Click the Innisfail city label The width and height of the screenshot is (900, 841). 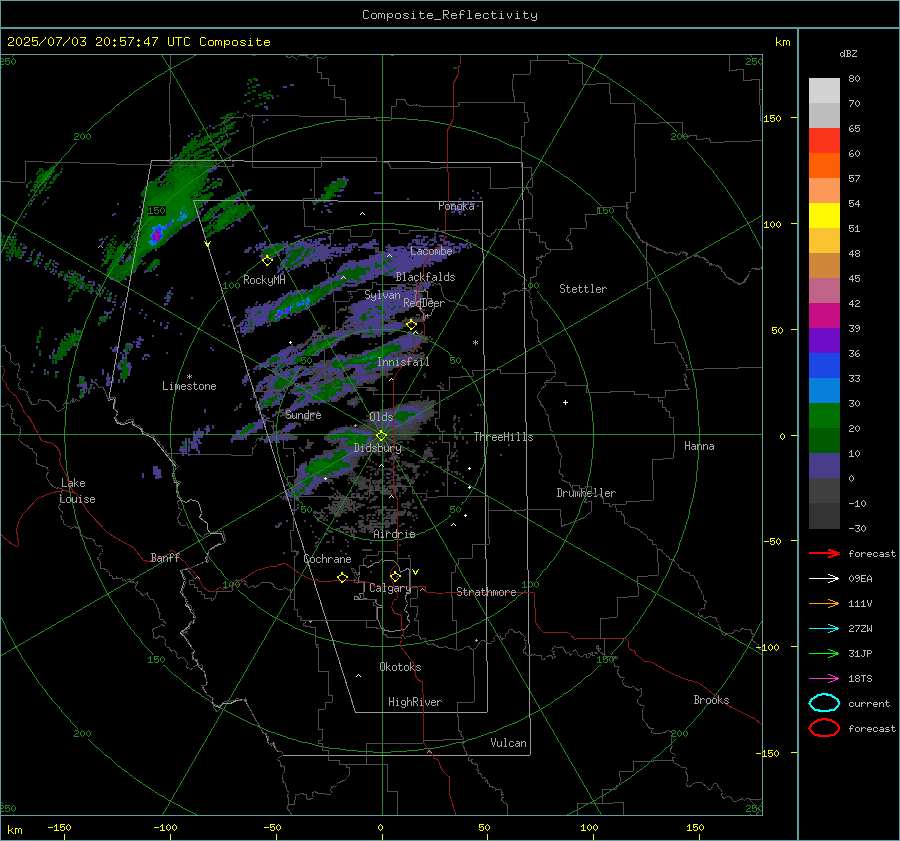403,362
